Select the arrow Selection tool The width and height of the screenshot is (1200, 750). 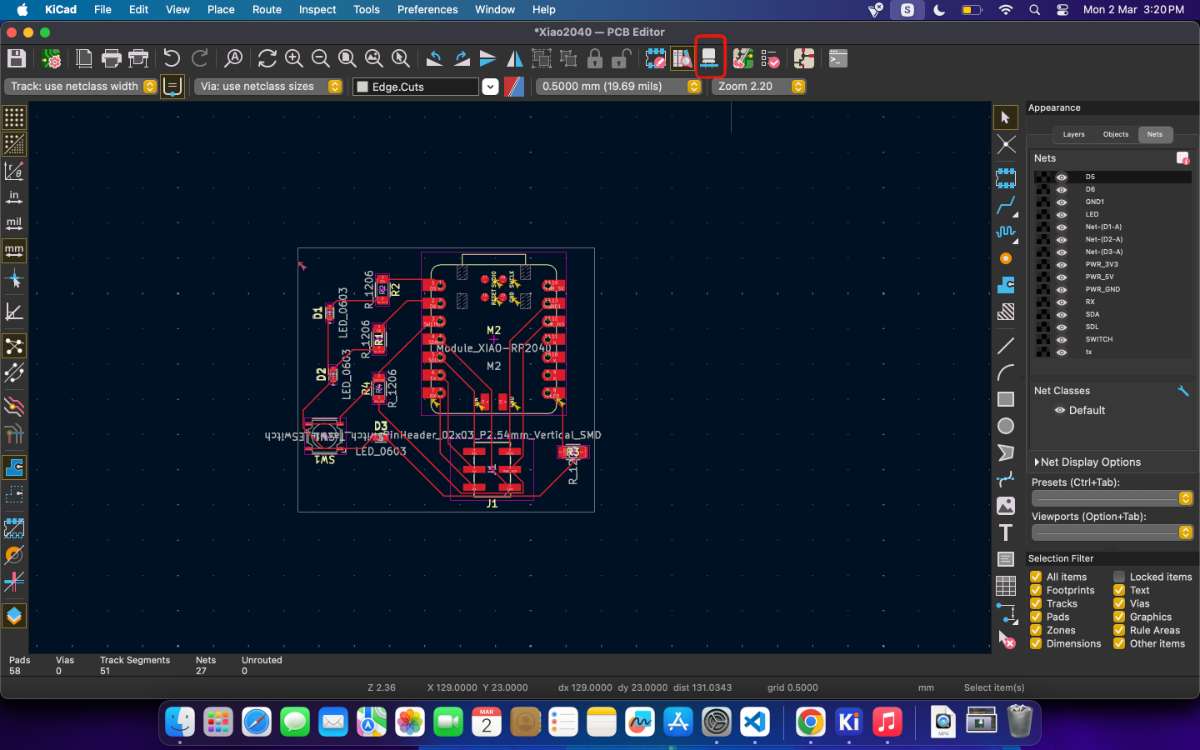(x=1006, y=118)
